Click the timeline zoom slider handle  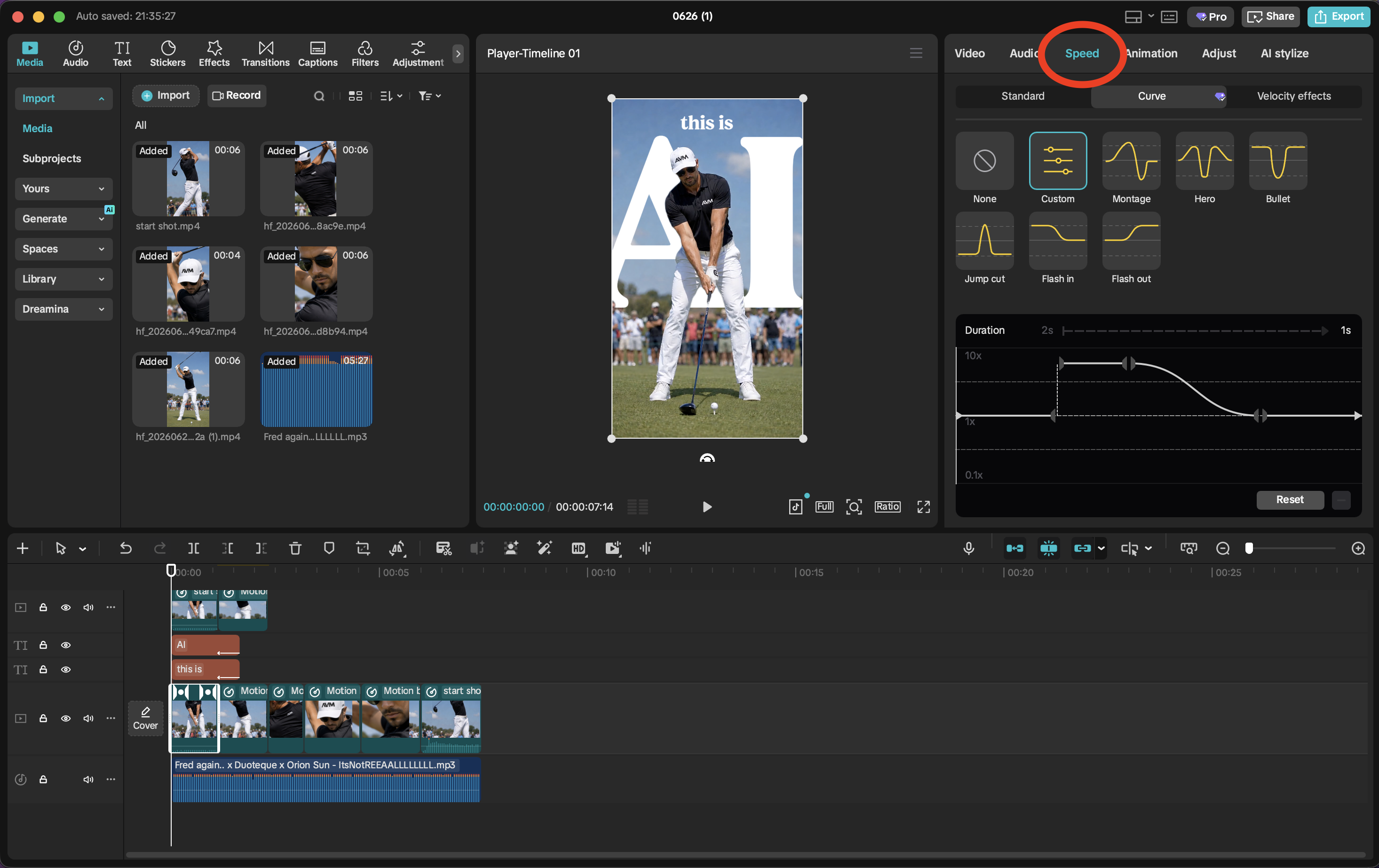[x=1249, y=549]
